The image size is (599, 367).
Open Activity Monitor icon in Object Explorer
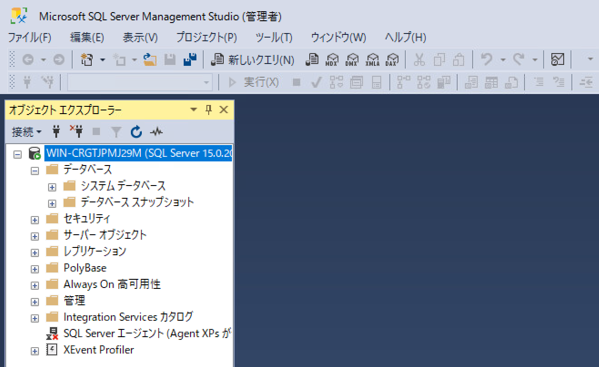point(156,132)
